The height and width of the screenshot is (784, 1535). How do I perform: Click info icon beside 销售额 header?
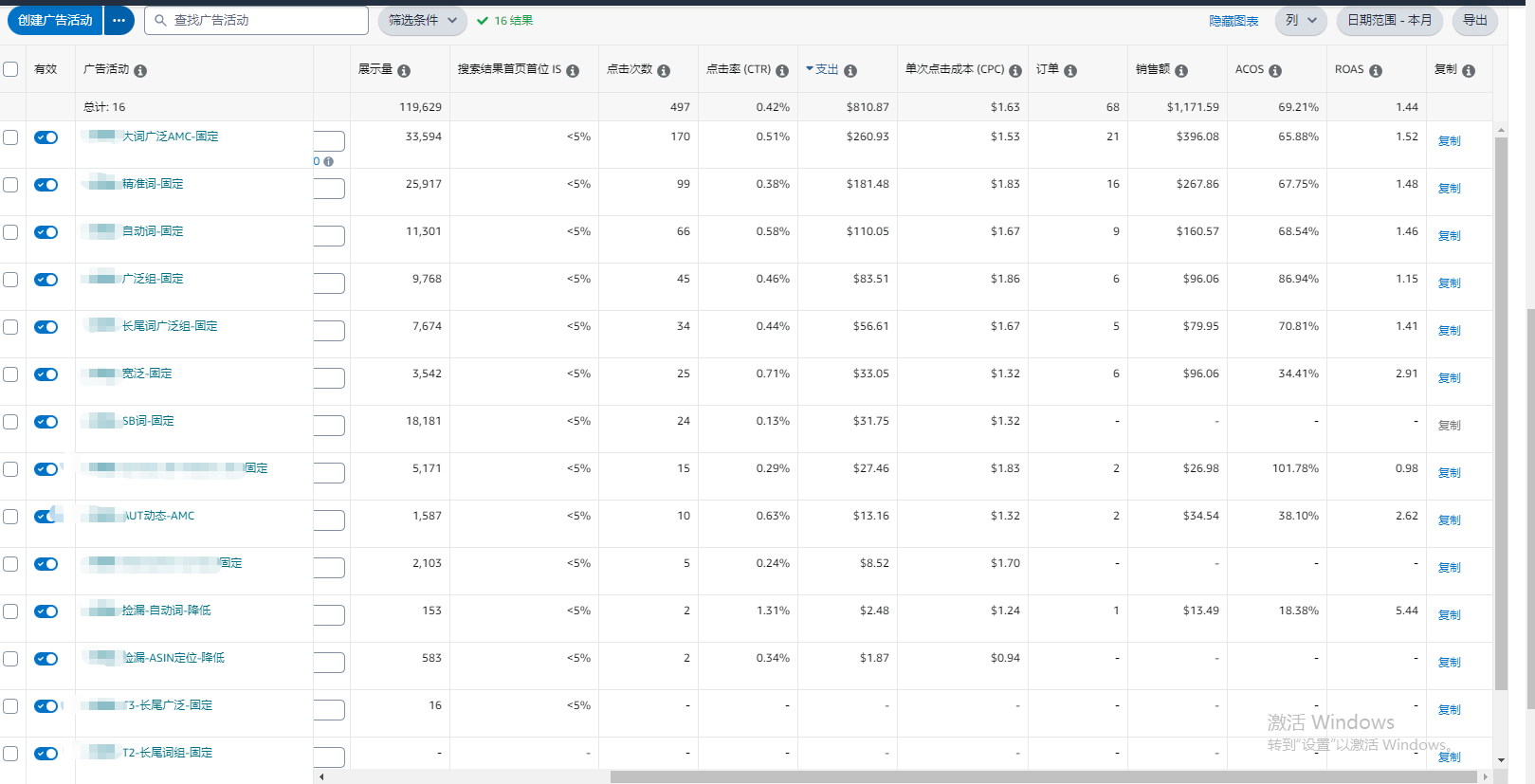pyautogui.click(x=1181, y=71)
